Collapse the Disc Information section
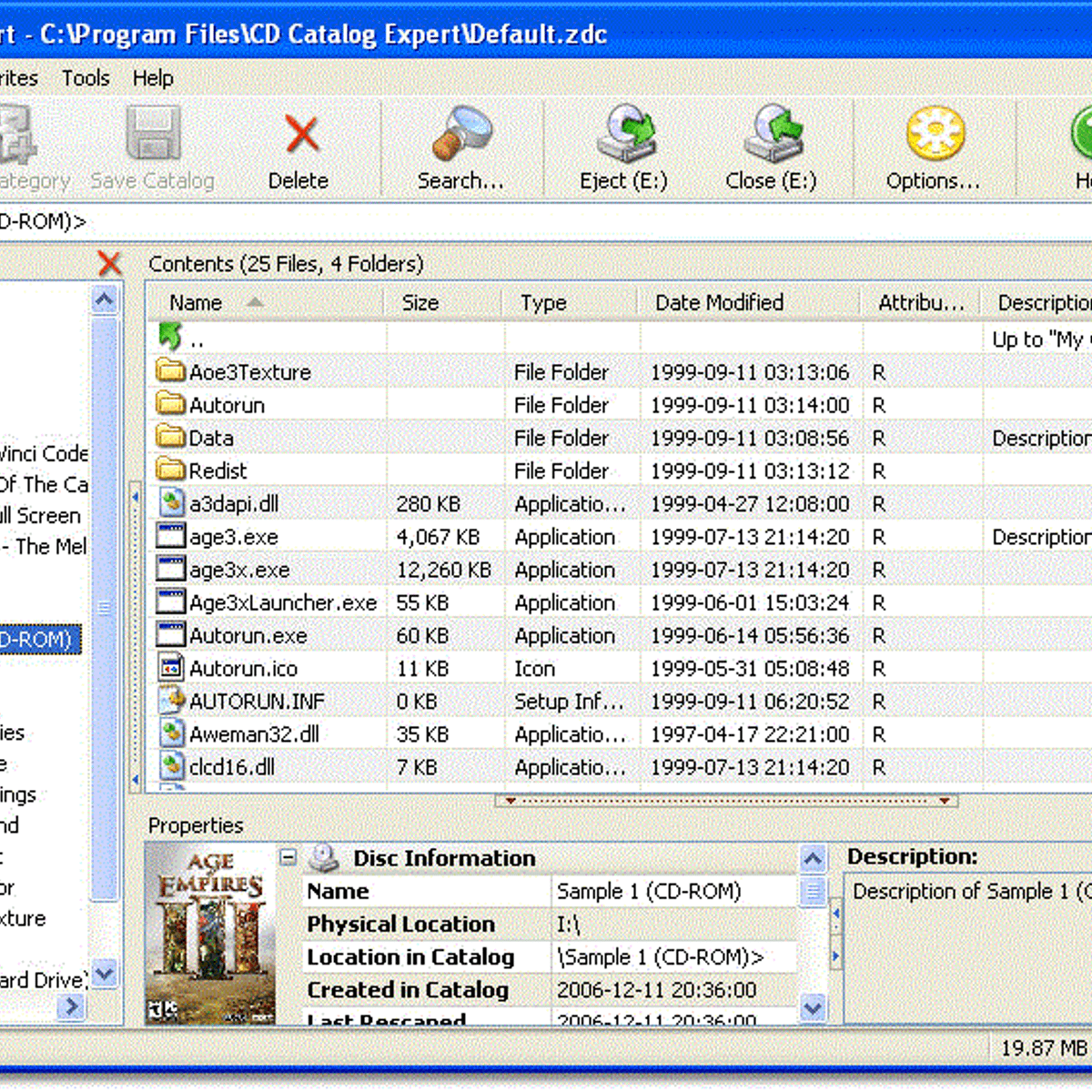This screenshot has width=1092, height=1092. click(x=288, y=856)
